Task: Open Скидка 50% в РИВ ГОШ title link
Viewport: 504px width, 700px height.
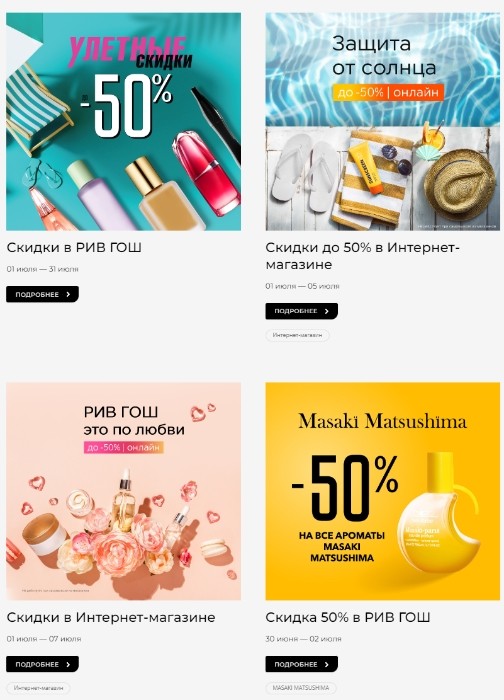Action: click(348, 617)
